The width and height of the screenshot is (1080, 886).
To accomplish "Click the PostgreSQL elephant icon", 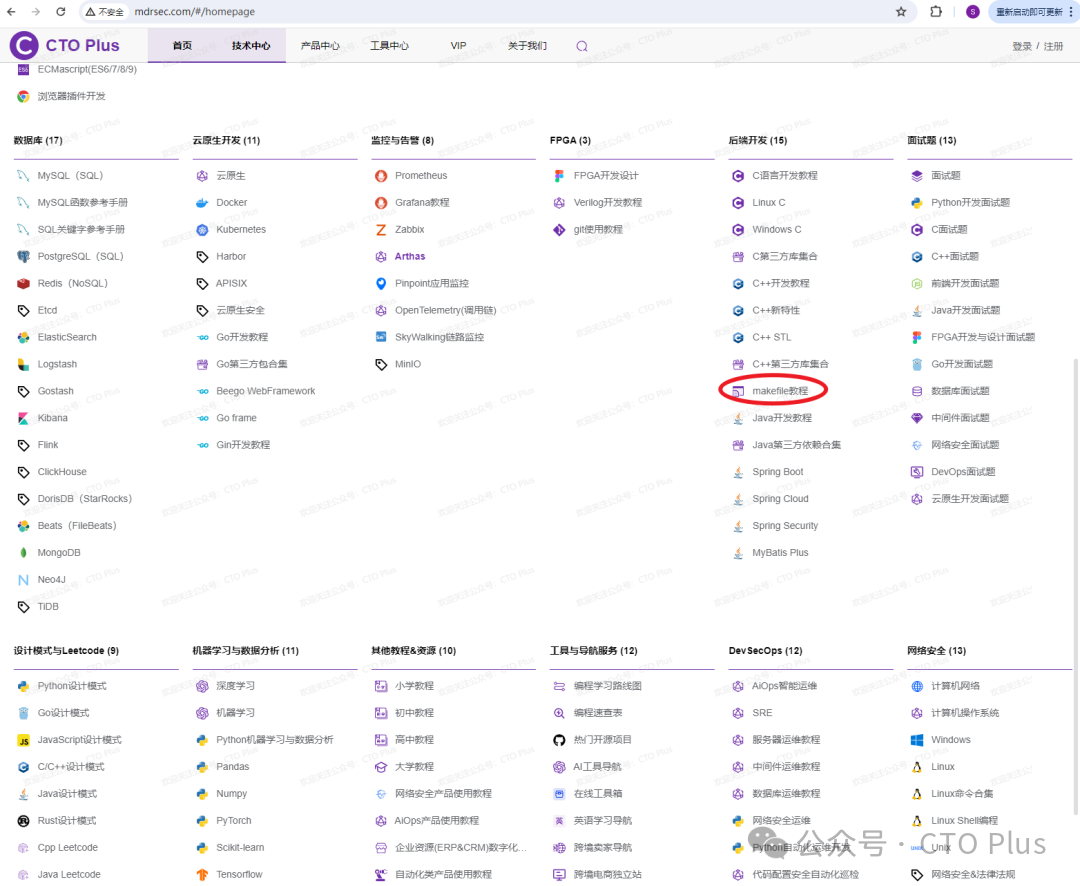I will pyautogui.click(x=23, y=256).
